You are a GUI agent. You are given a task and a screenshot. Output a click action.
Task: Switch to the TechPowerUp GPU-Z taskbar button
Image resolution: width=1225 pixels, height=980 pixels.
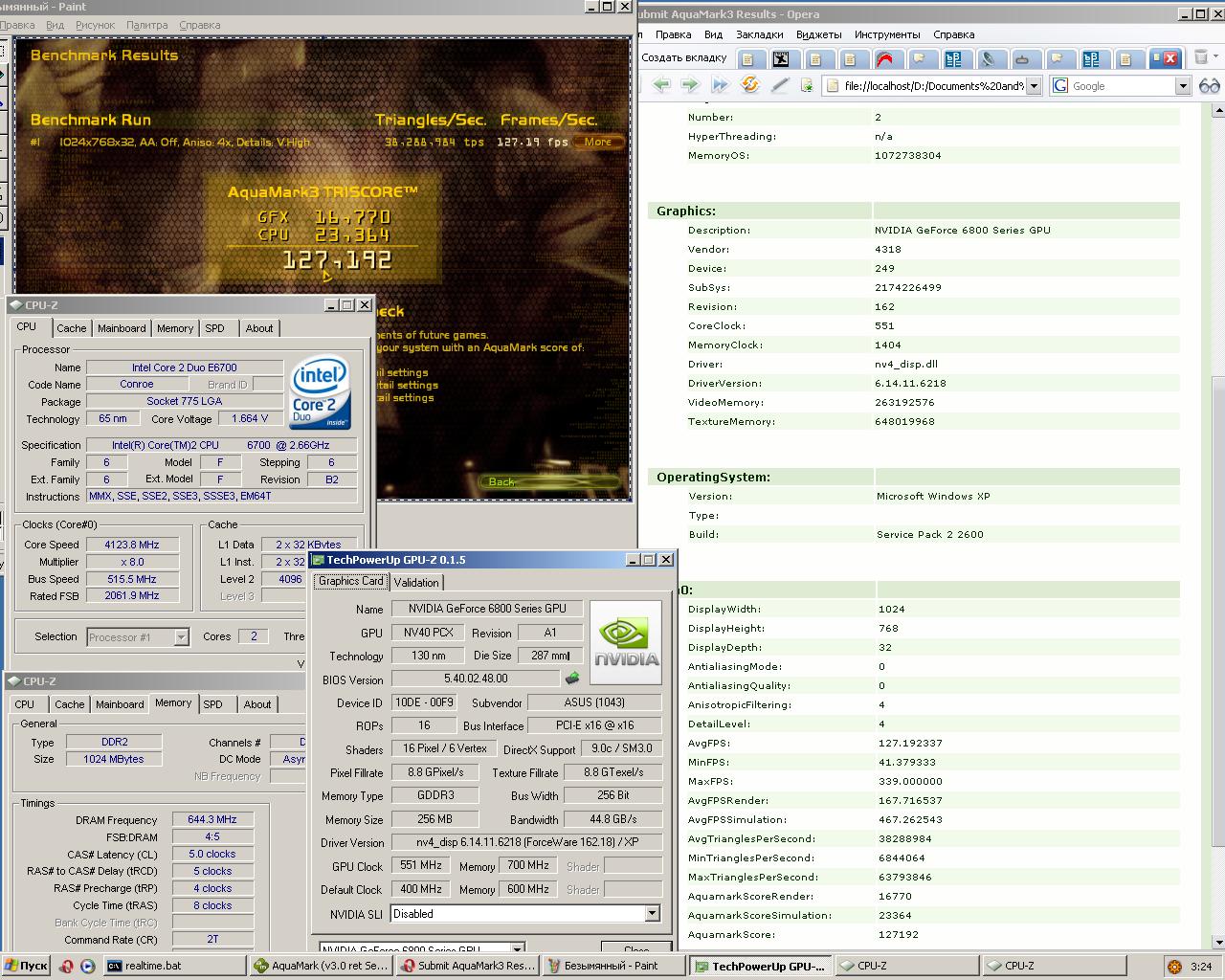760,966
